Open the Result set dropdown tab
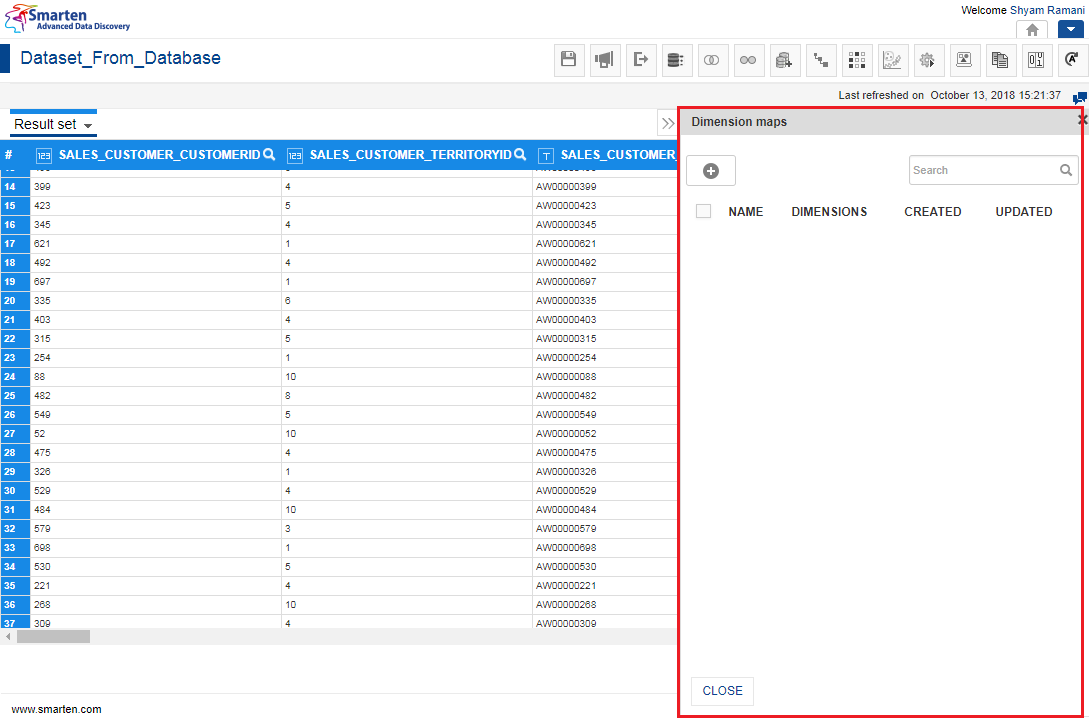The width and height of the screenshot is (1089, 720). tap(53, 124)
